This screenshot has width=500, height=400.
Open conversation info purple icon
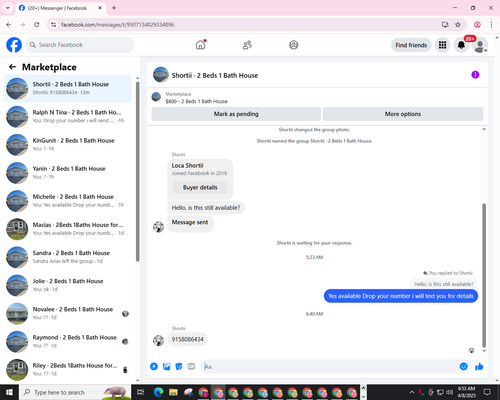pyautogui.click(x=475, y=75)
